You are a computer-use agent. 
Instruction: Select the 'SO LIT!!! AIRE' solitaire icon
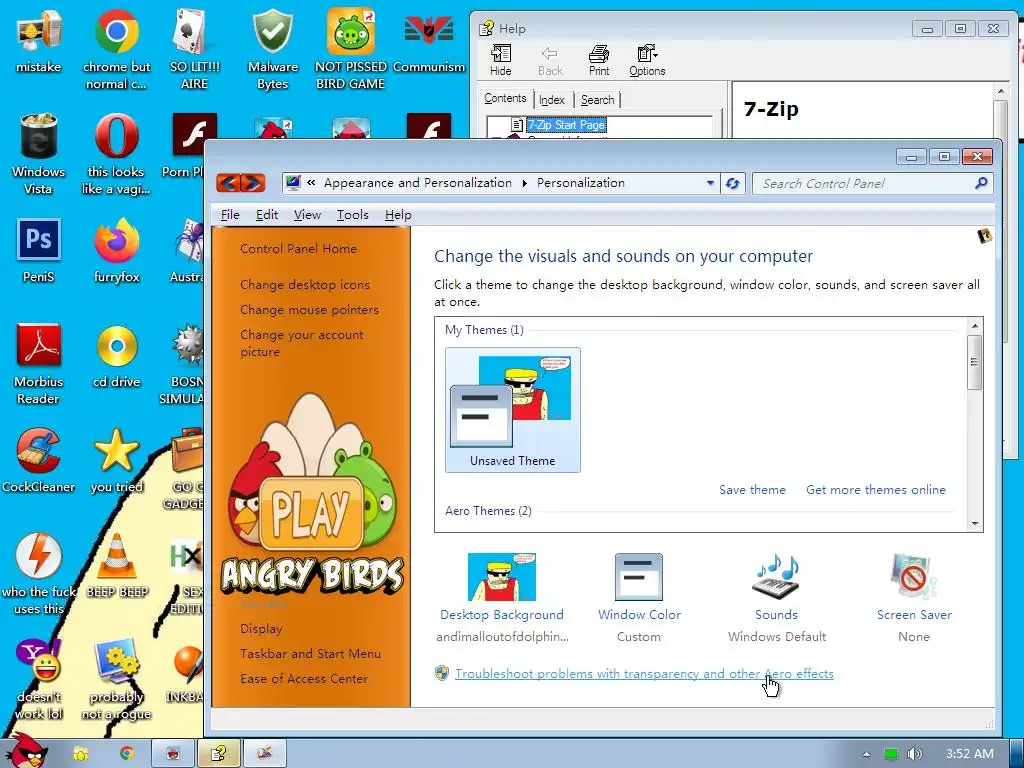[x=194, y=48]
